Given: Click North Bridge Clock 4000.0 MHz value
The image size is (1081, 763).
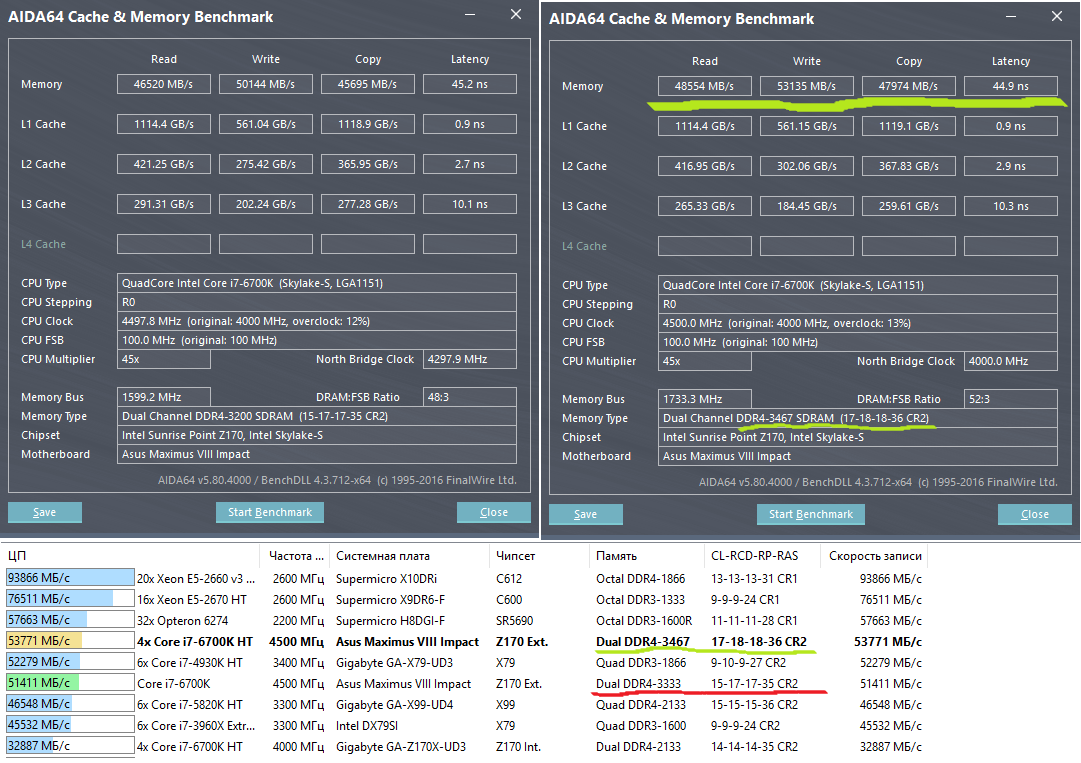Looking at the screenshot, I should pyautogui.click(x=1011, y=361).
